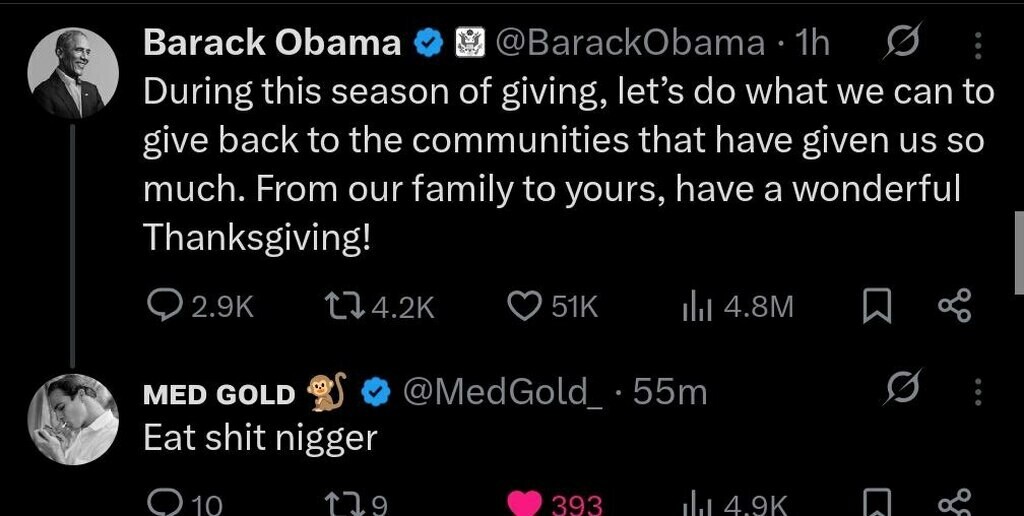Click the blue verified badge next to Barack Obama
Screen dimensions: 1024x516
429,43
